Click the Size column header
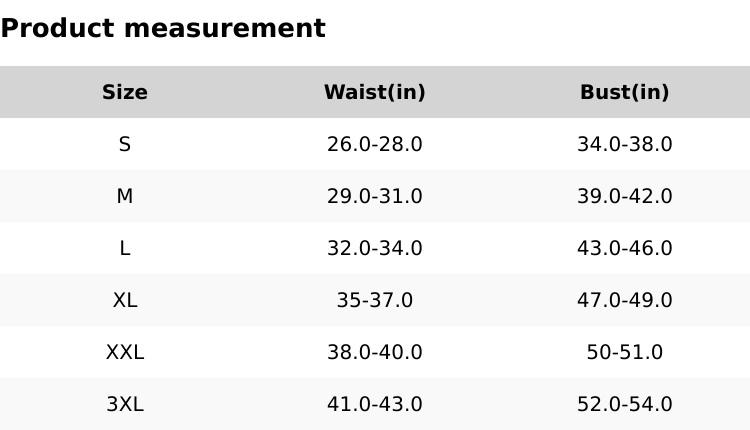The height and width of the screenshot is (430, 750). click(125, 92)
